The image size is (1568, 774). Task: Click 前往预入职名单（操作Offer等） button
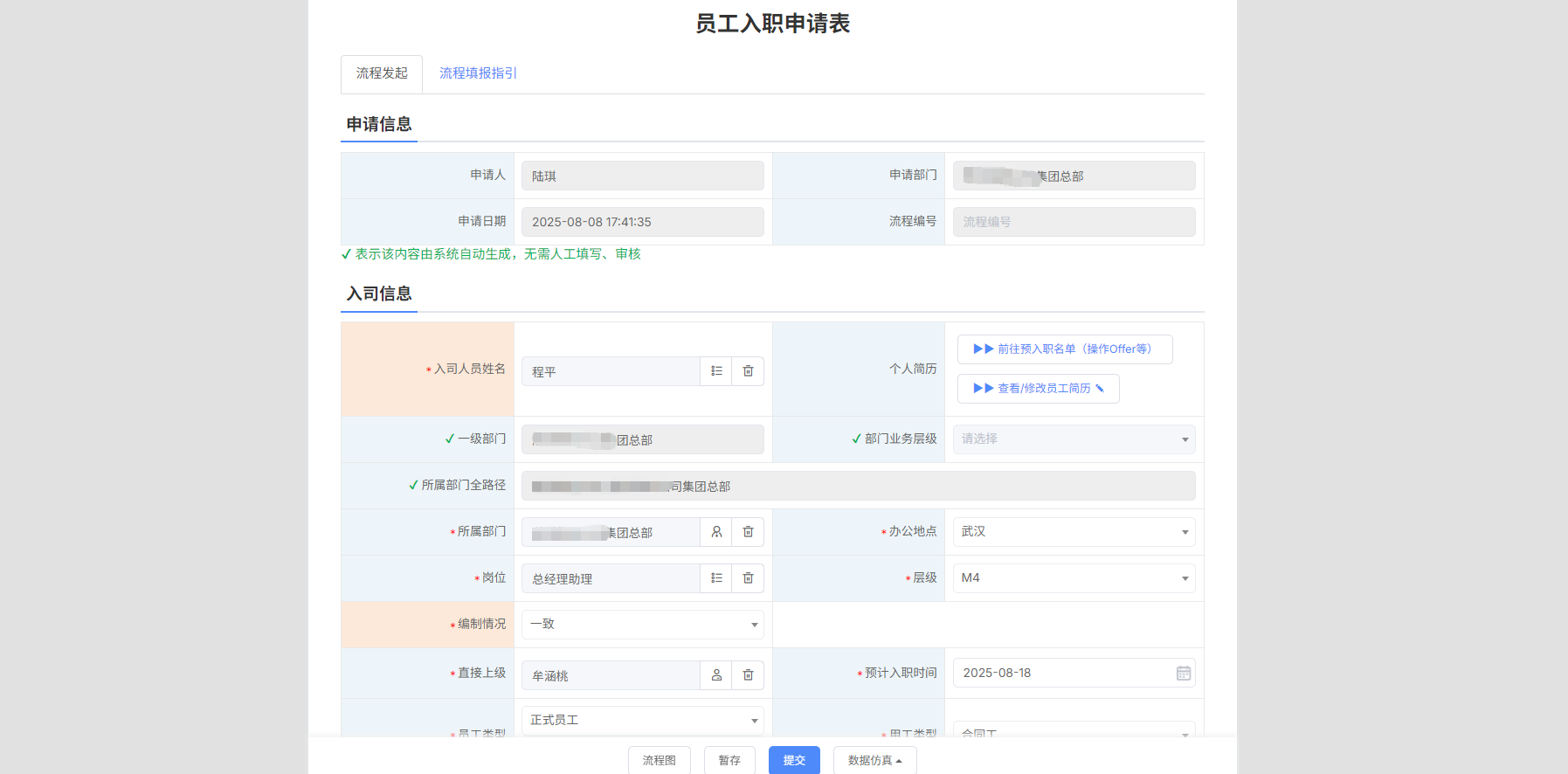[1065, 349]
